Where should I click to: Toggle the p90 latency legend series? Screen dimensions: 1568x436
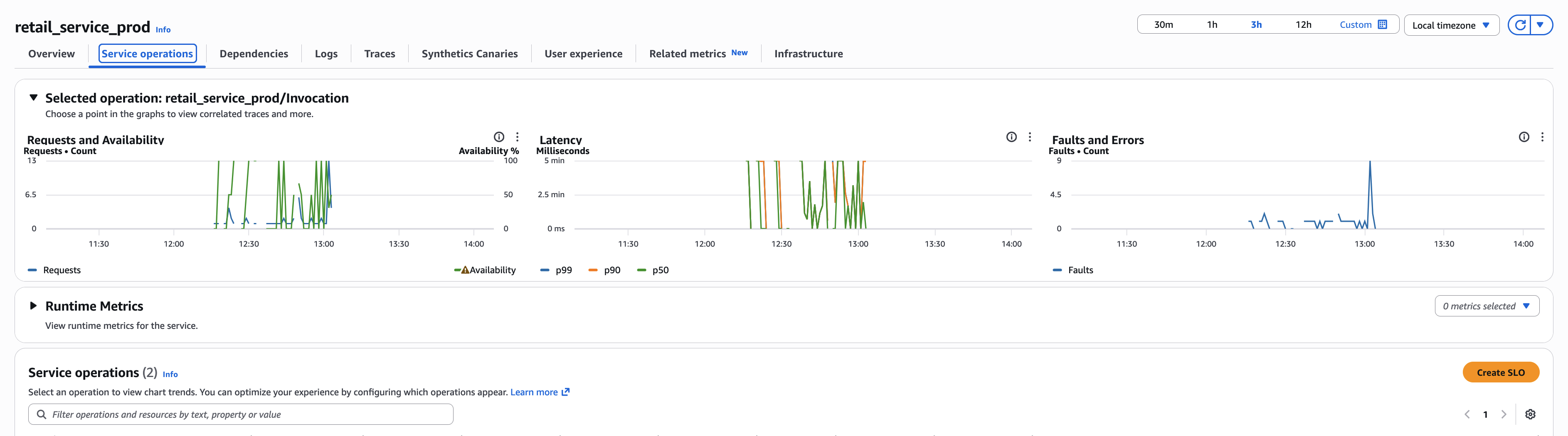click(x=604, y=270)
